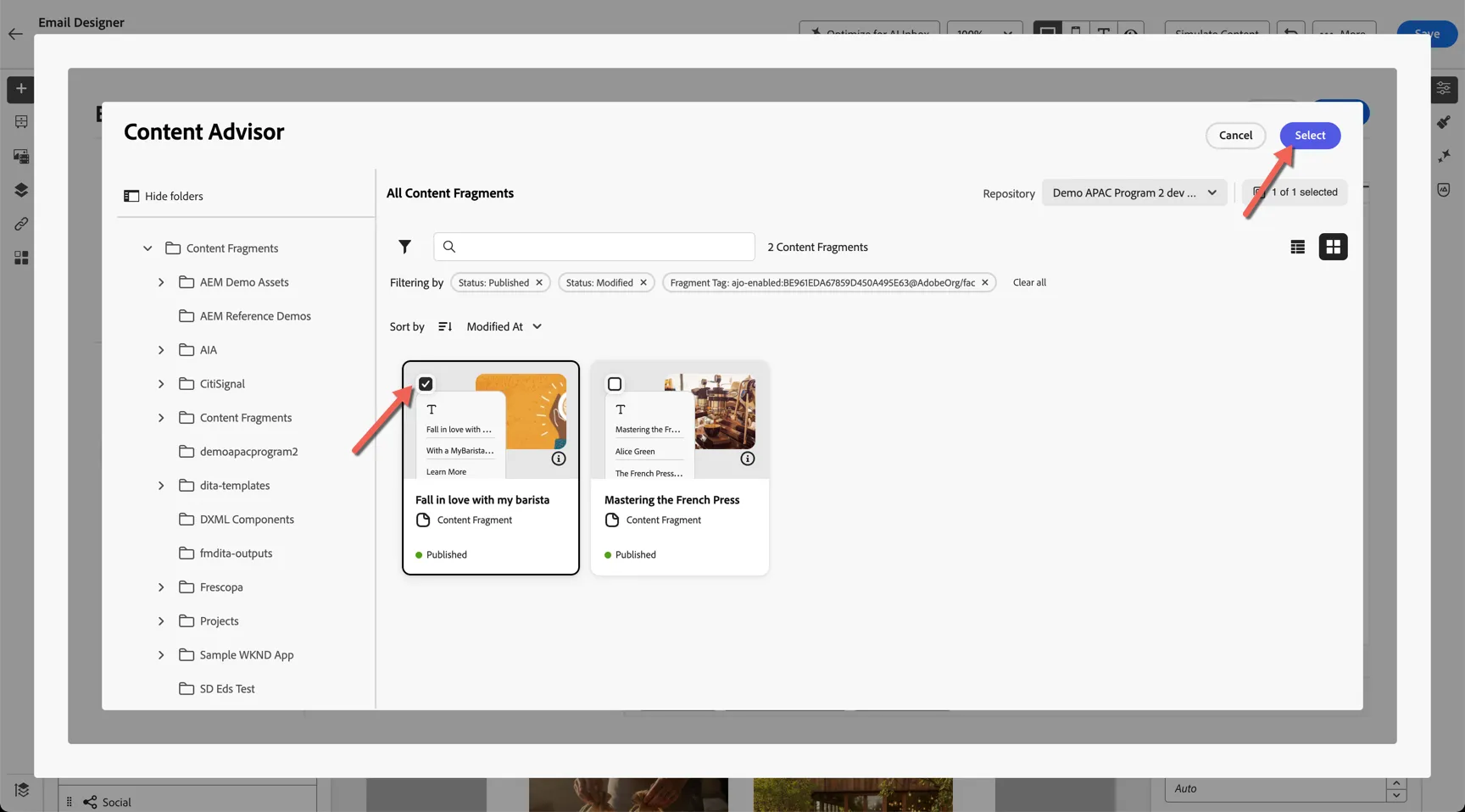Switch to grid view layout
The image size is (1465, 812).
(x=1333, y=247)
